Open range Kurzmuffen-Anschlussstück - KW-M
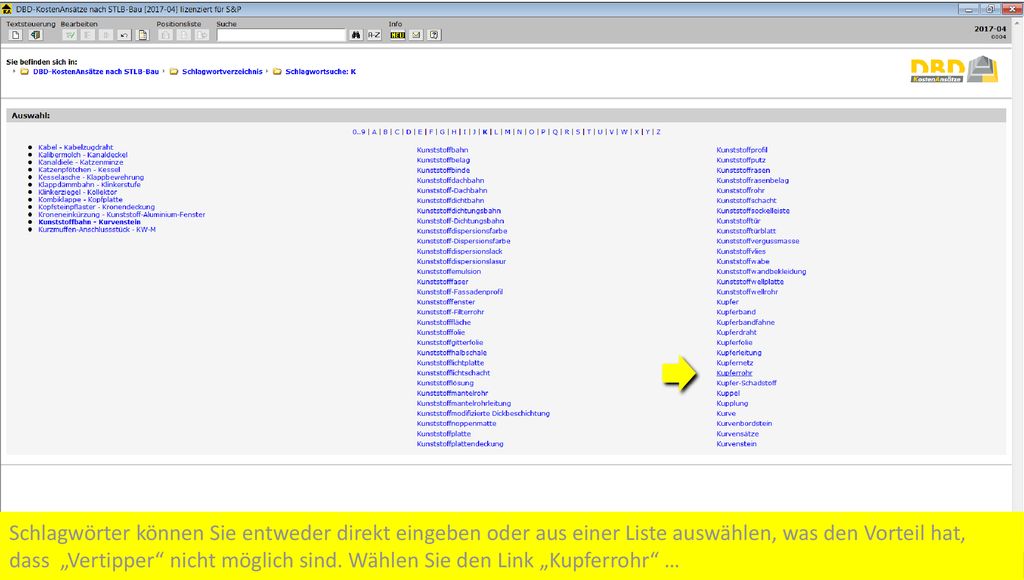The height and width of the screenshot is (580, 1024). [x=97, y=230]
